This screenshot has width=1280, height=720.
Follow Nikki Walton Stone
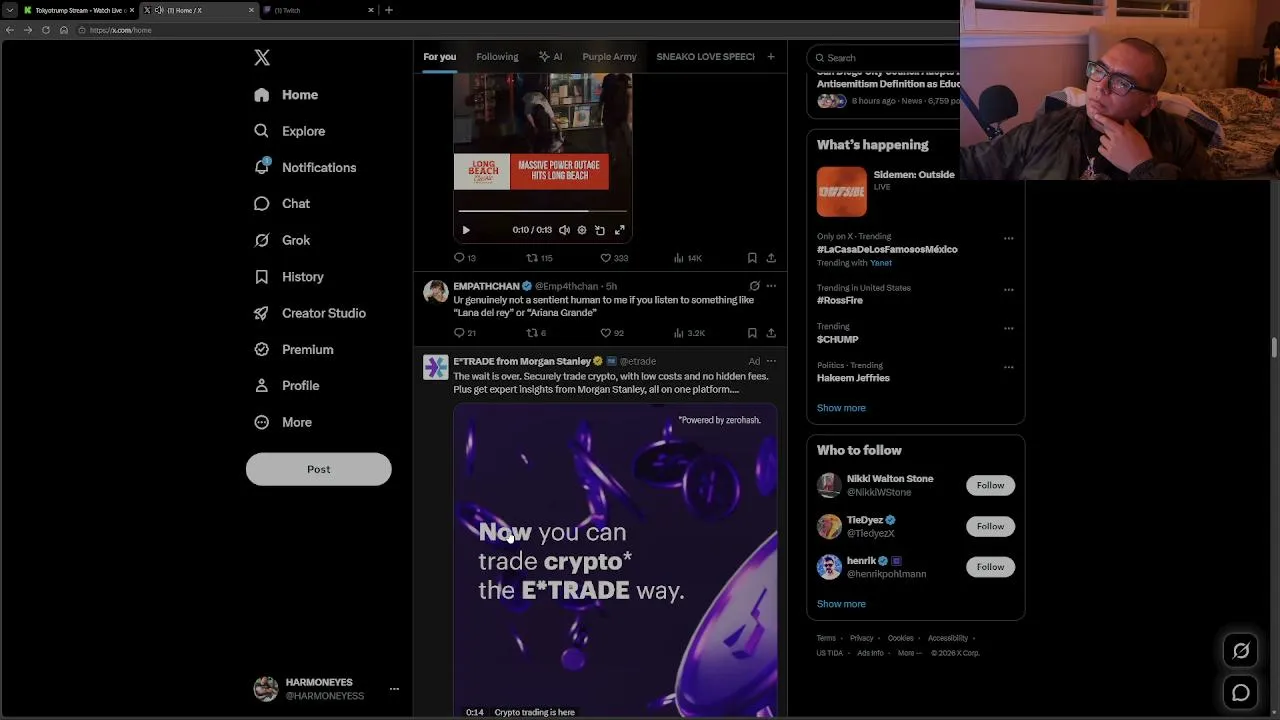(990, 485)
